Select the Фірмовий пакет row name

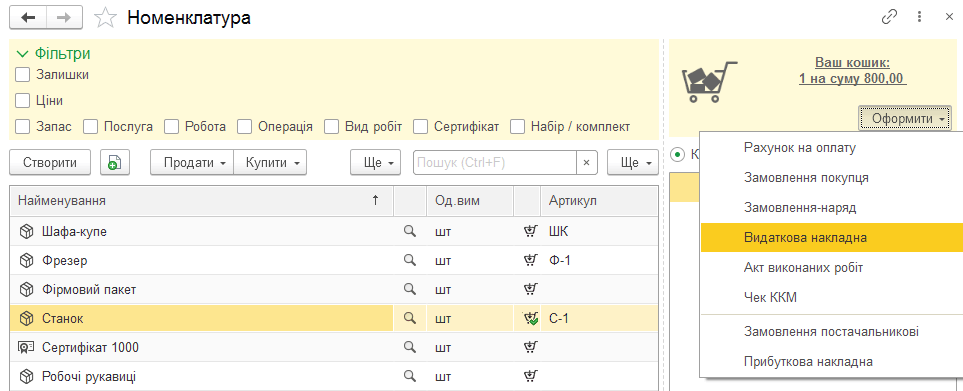point(89,290)
